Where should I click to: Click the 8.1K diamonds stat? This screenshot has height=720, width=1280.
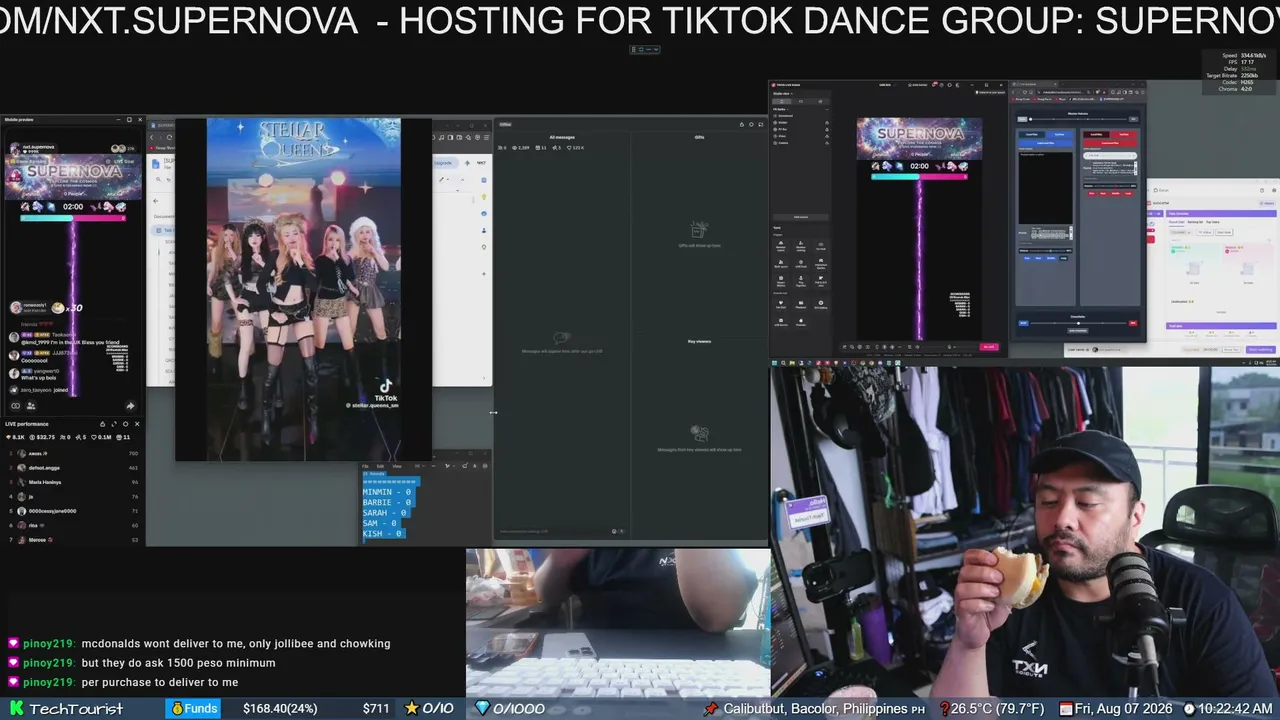[15, 437]
